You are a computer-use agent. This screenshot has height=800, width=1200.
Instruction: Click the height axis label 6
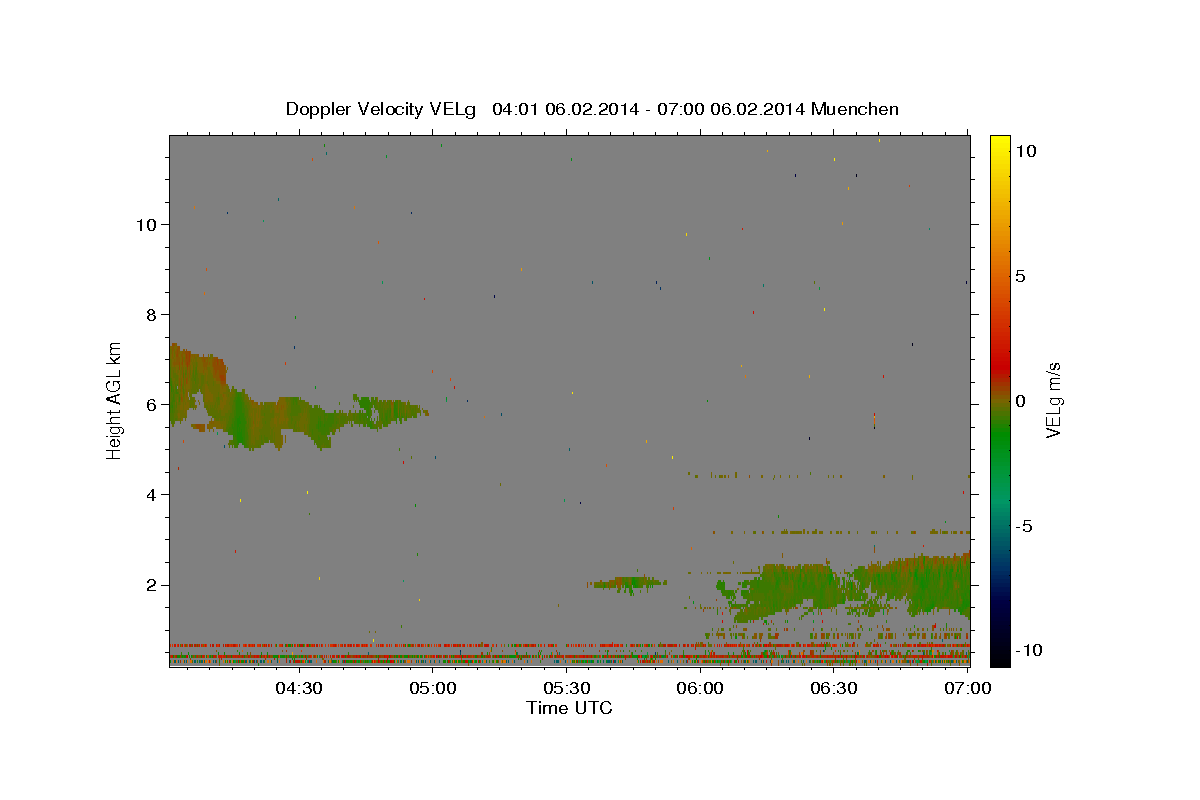coord(152,404)
